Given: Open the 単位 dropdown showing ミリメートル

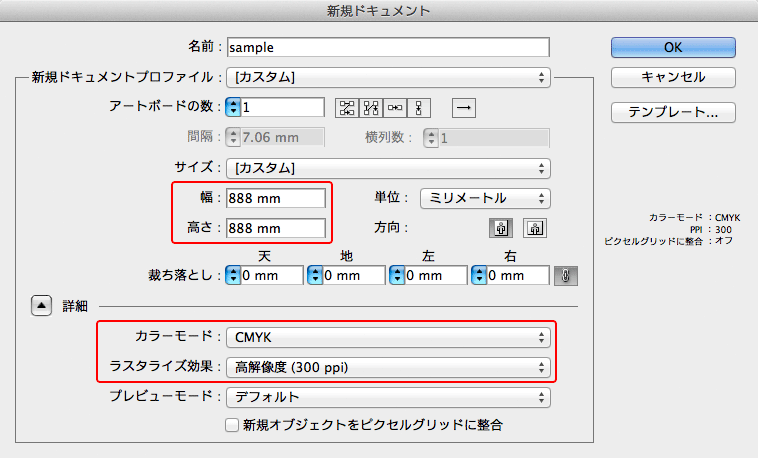Looking at the screenshot, I should pyautogui.click(x=485, y=198).
